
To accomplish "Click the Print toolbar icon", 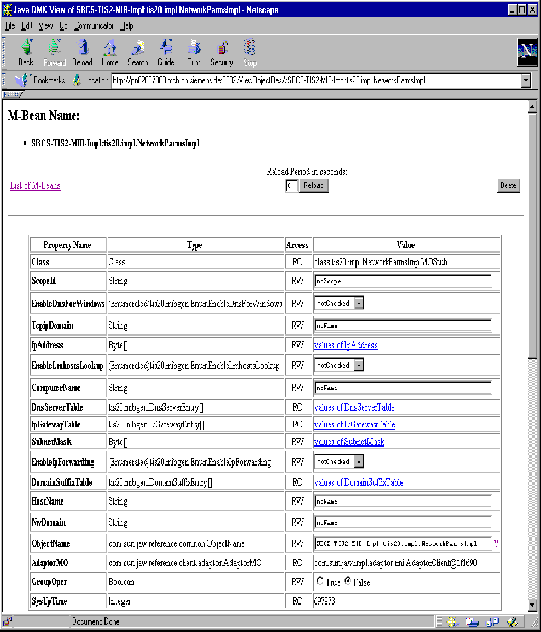I will (194, 52).
